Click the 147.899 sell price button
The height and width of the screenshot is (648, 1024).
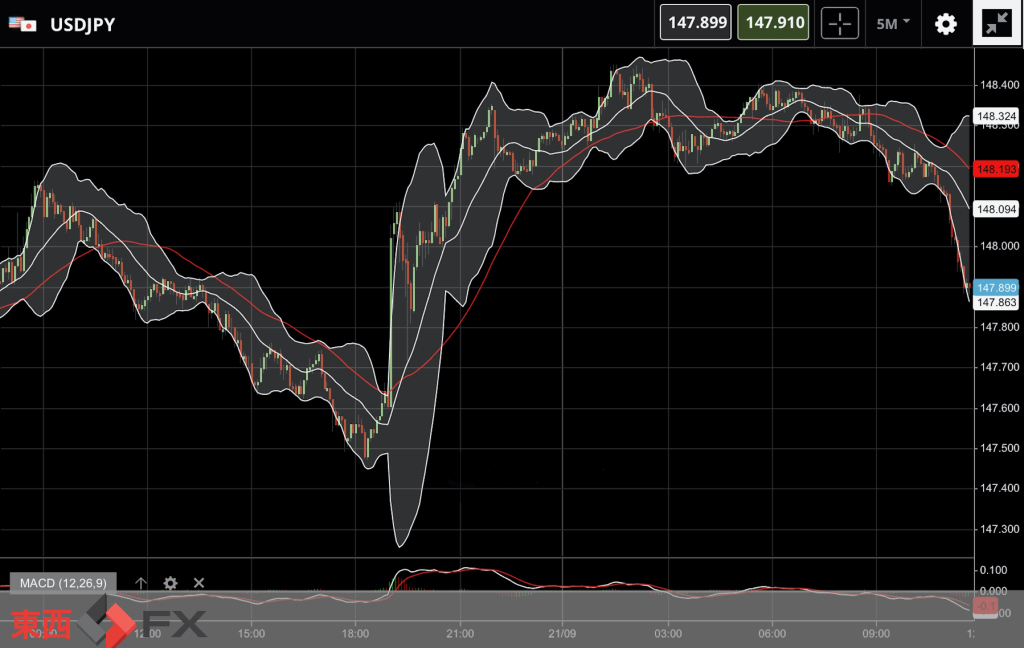coord(697,23)
